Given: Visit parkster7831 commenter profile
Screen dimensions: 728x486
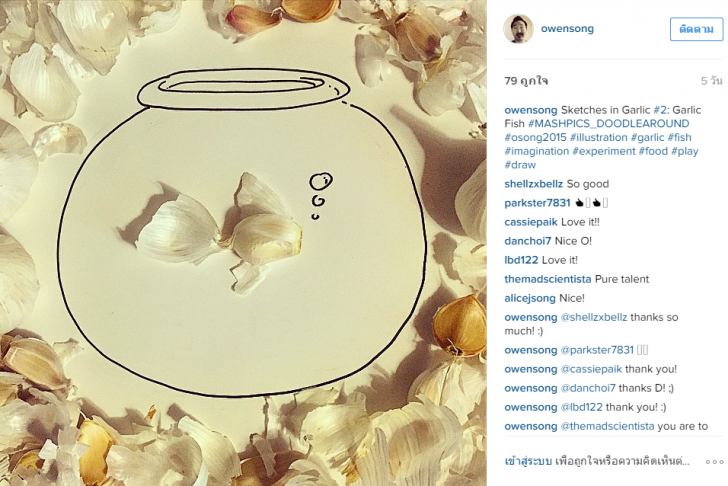Looking at the screenshot, I should (x=537, y=203).
